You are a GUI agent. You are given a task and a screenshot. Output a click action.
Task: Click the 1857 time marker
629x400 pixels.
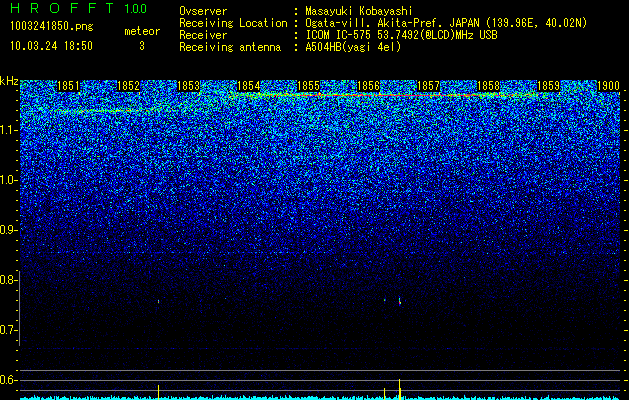(428, 86)
